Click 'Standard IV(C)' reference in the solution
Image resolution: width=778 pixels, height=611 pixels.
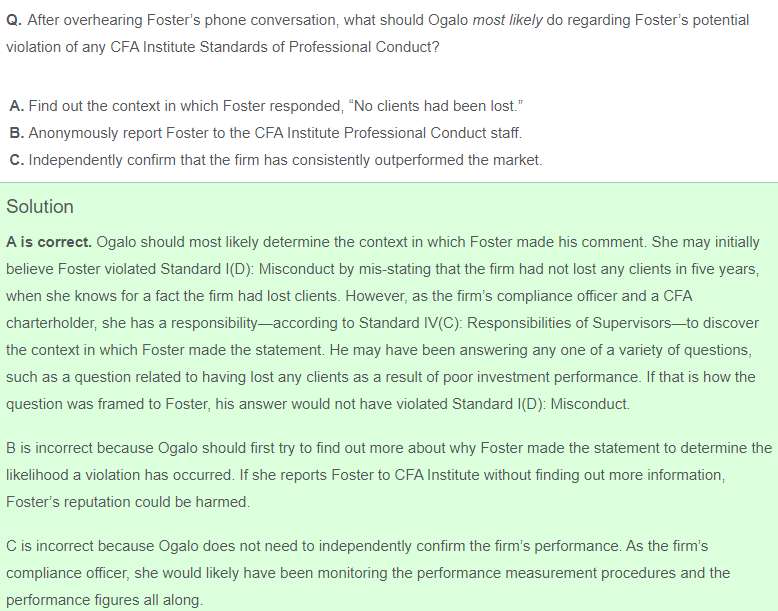coord(410,323)
